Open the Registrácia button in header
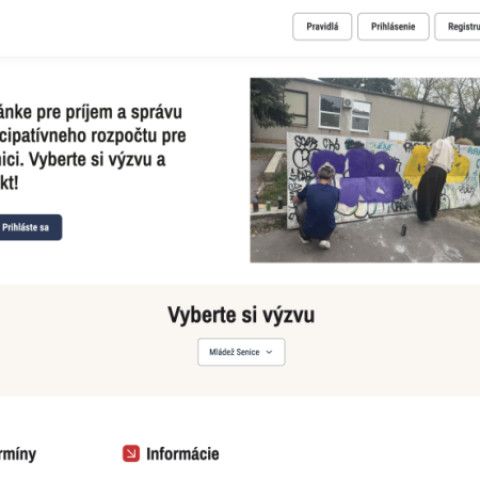Screen dimensions: 480x480 coord(458,27)
